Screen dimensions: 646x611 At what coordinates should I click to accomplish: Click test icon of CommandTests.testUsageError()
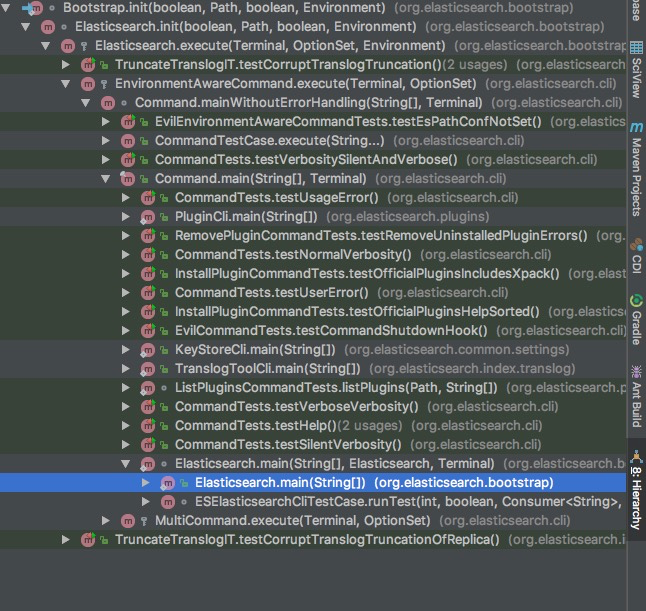[x=147, y=198]
